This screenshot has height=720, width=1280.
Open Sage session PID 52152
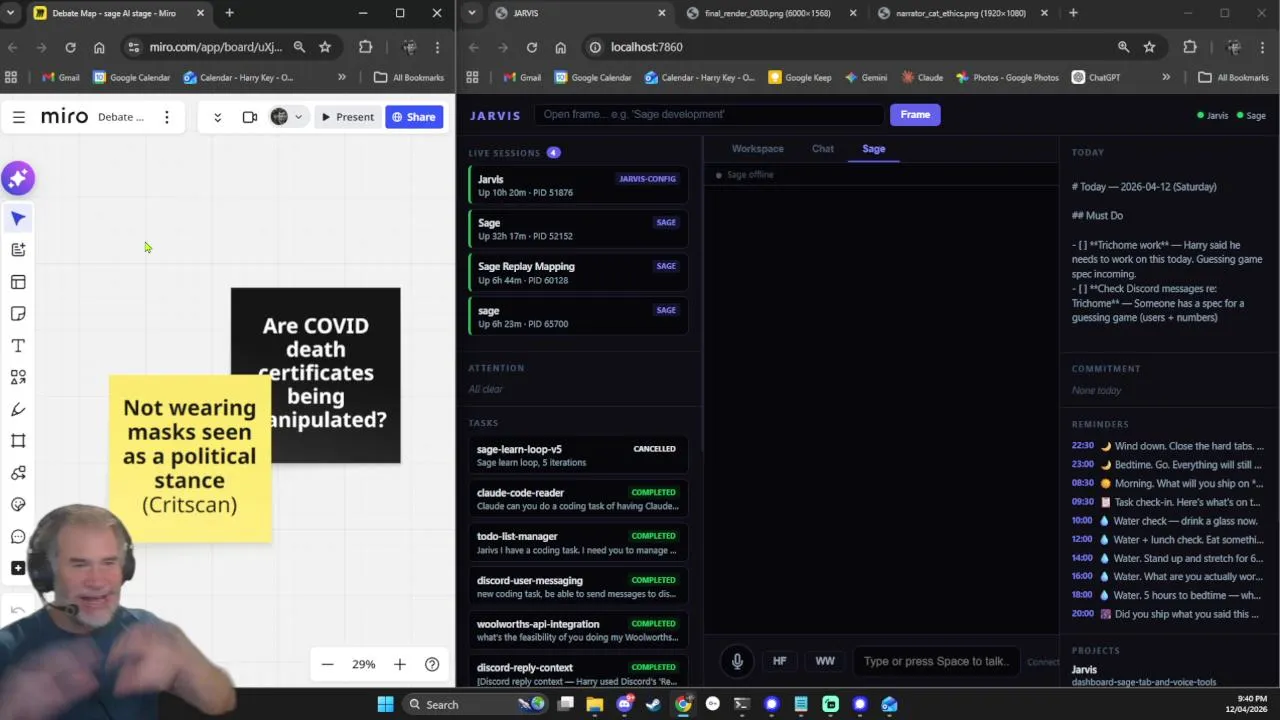coord(578,229)
